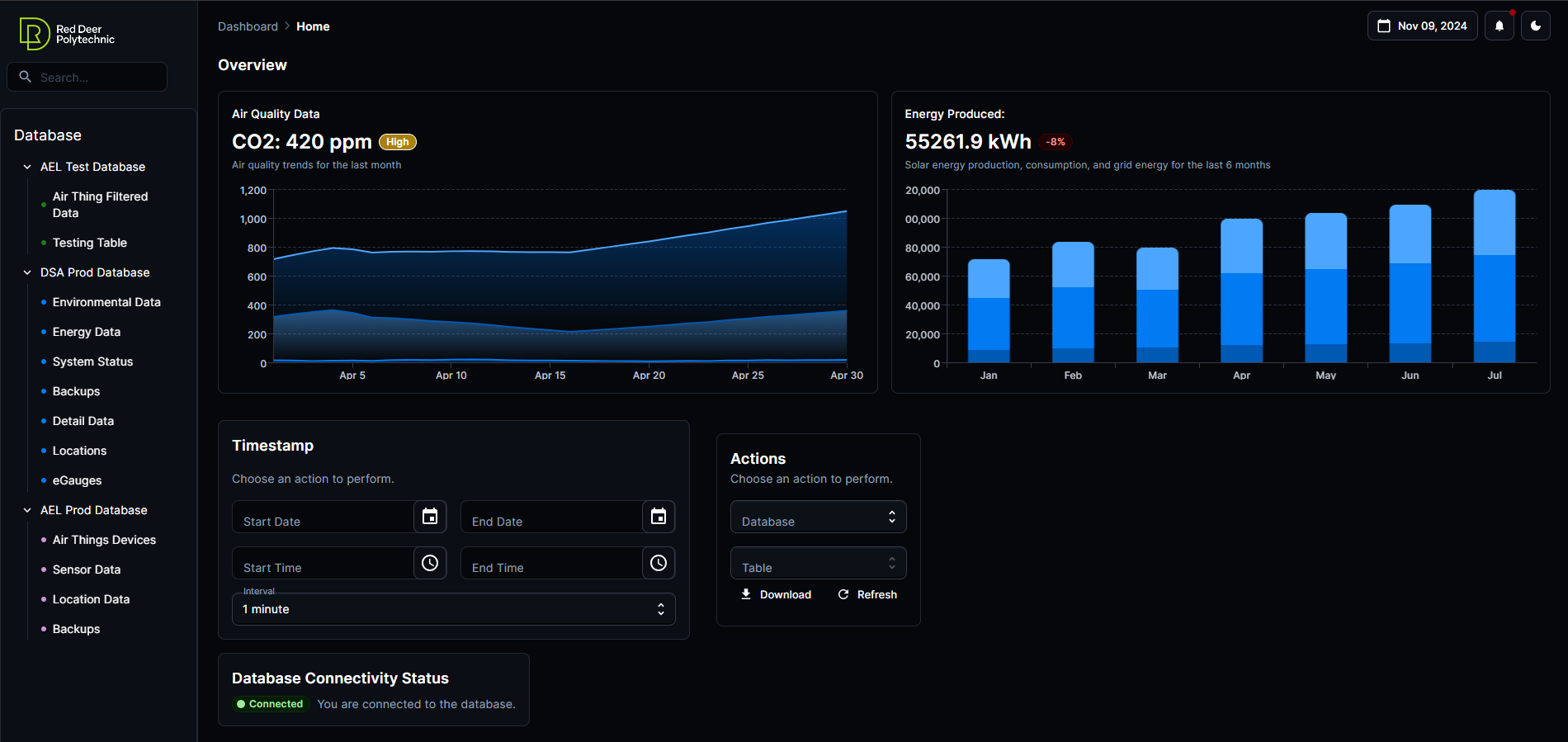Focus the Search input field
This screenshot has width=1568, height=742.
[x=87, y=77]
